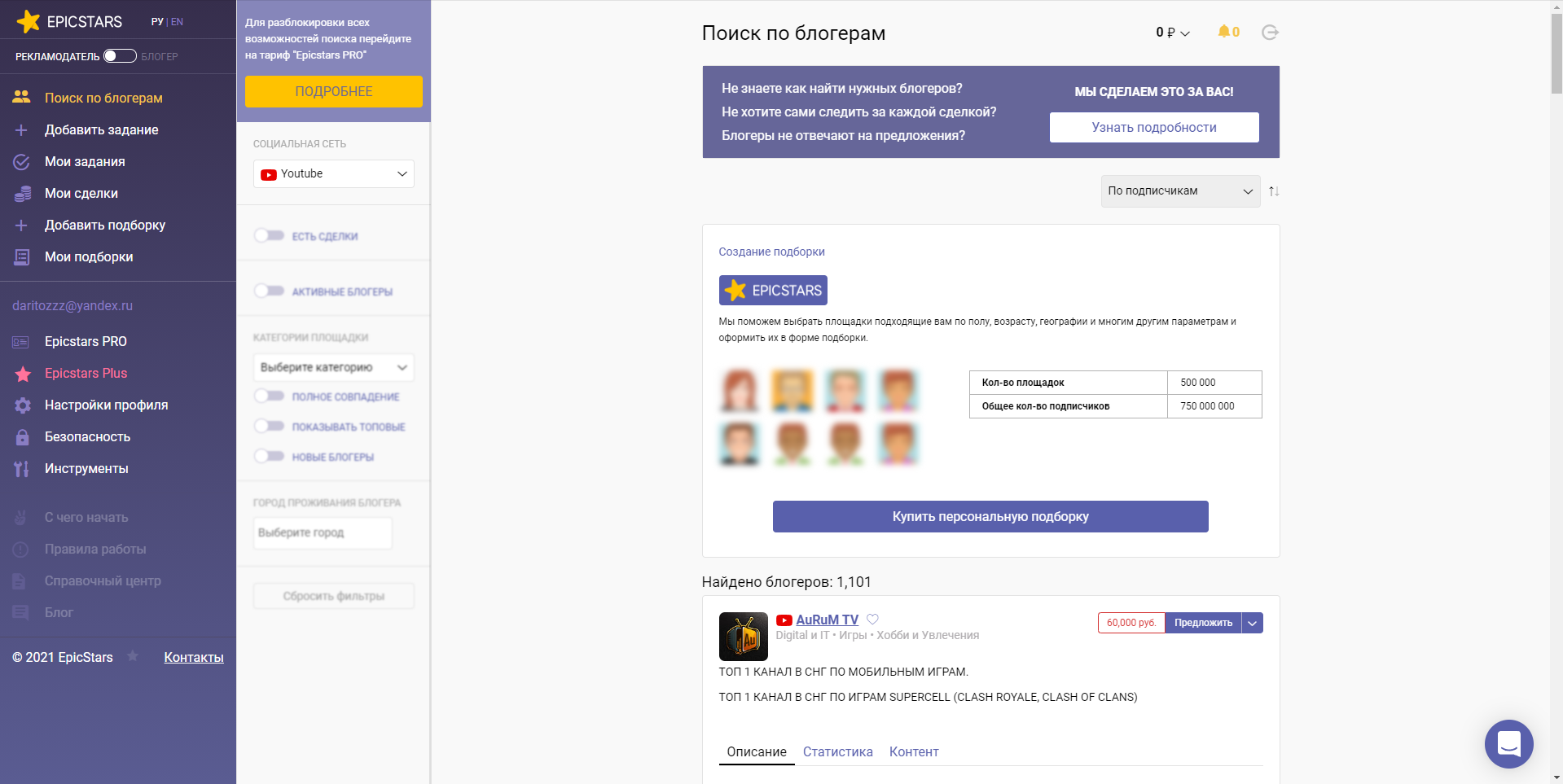Switch language to EN

[x=177, y=22]
